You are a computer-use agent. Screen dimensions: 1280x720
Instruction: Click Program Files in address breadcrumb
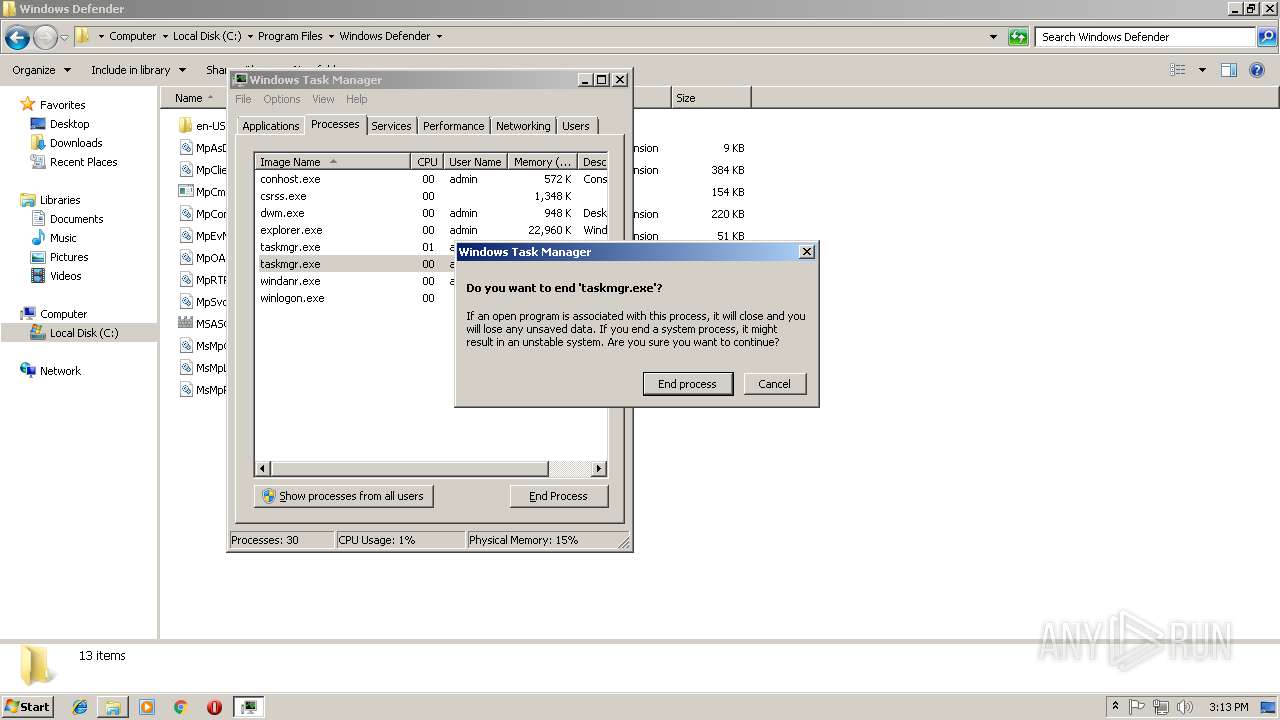290,36
